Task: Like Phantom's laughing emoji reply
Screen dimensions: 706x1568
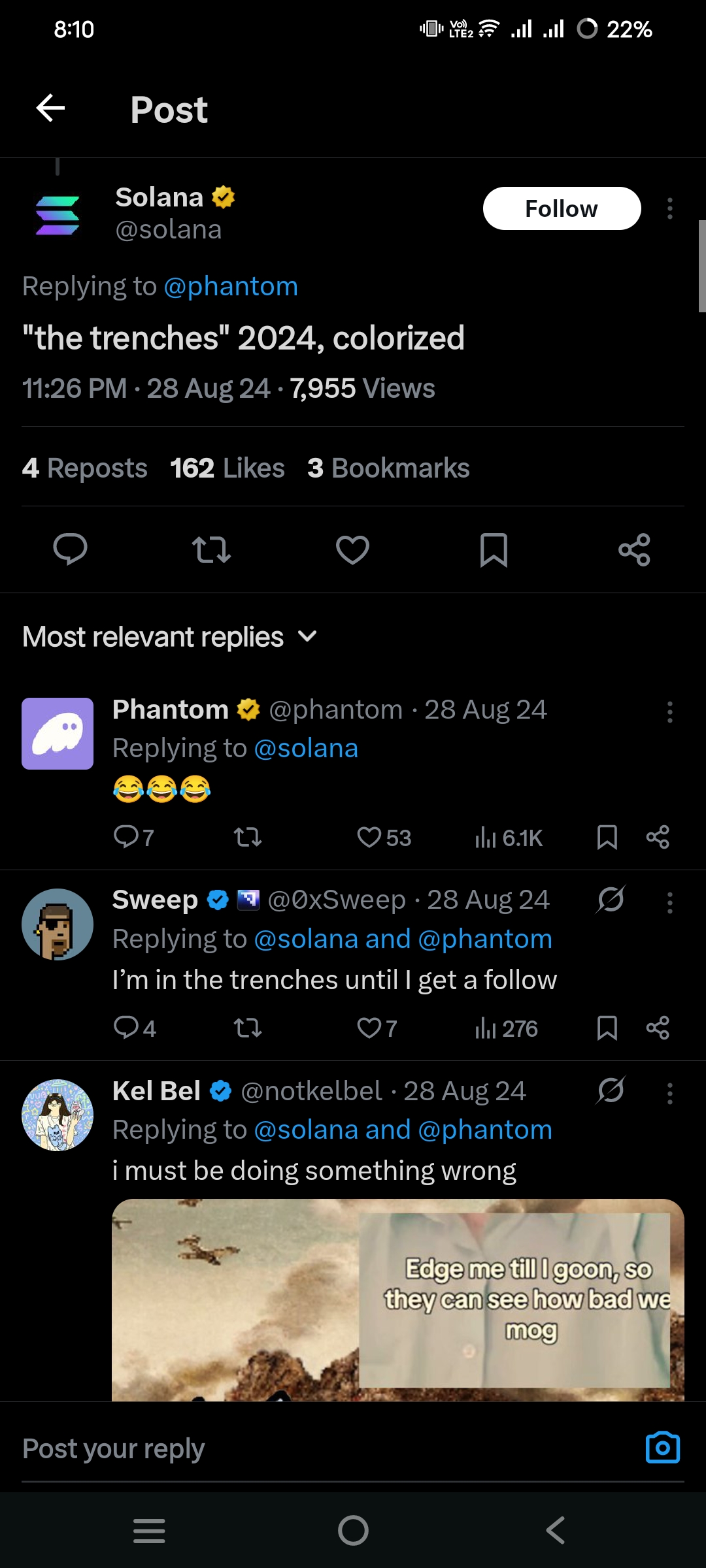Action: 370,837
